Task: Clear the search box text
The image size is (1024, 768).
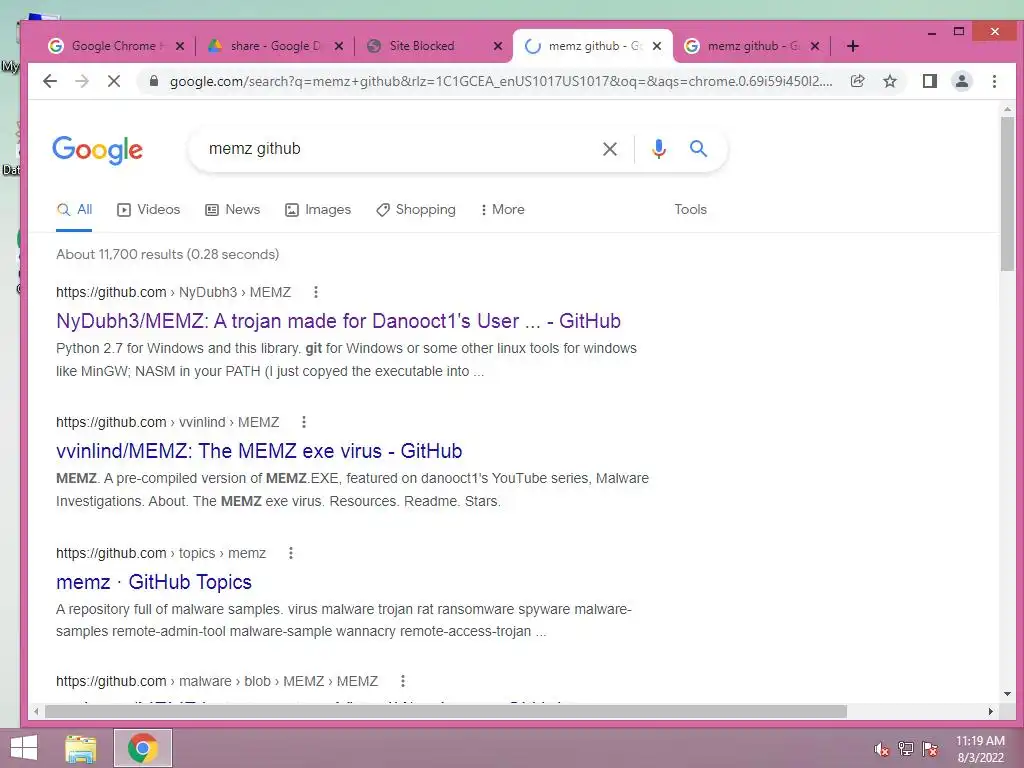Action: pyautogui.click(x=609, y=149)
